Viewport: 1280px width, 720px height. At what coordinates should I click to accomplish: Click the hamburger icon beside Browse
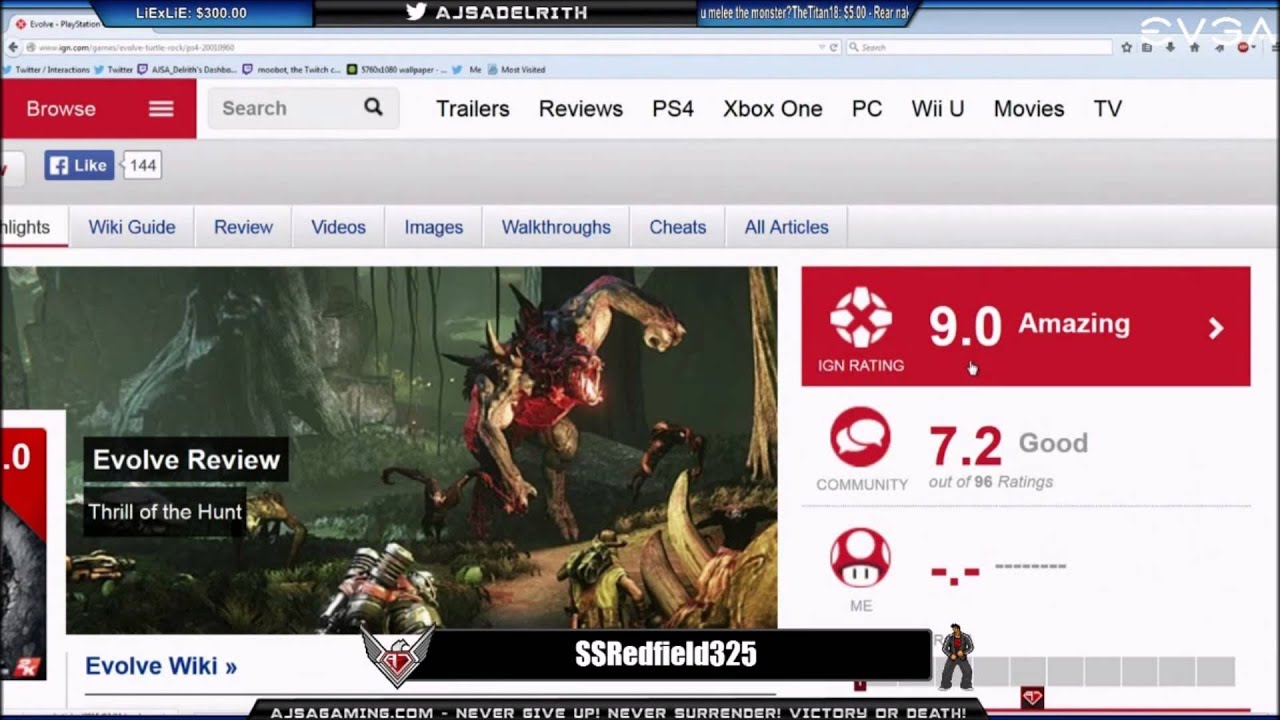(161, 109)
